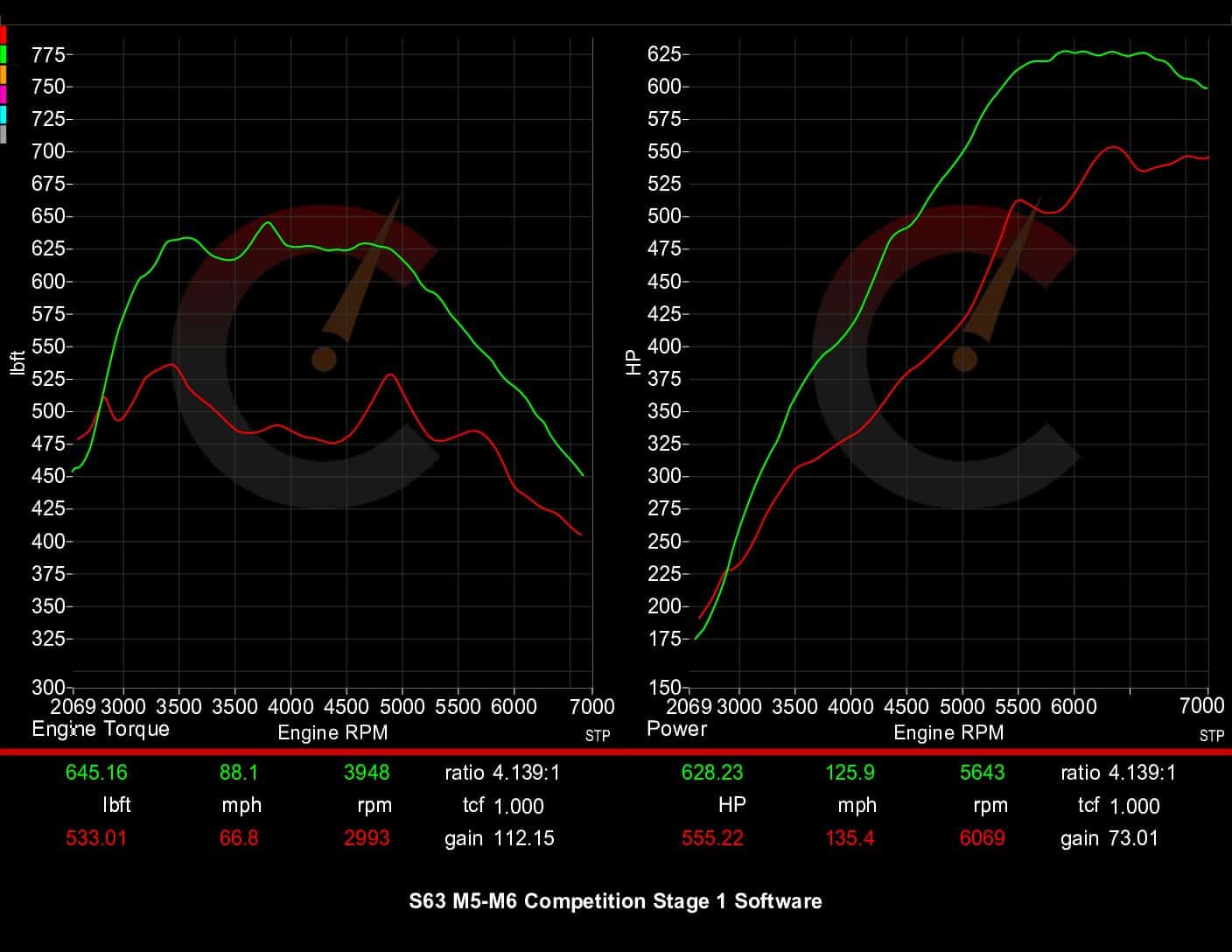Viewport: 1232px width, 952px height.
Task: Click the STP label under the power graph
Action: pos(1214,737)
